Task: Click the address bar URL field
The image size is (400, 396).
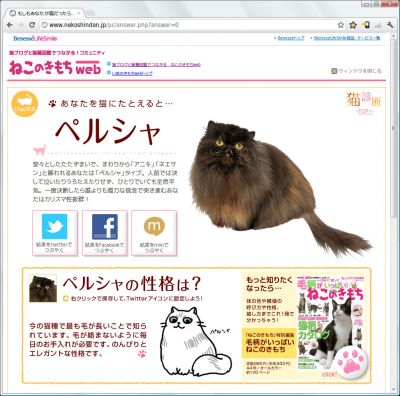Action: [x=187, y=25]
